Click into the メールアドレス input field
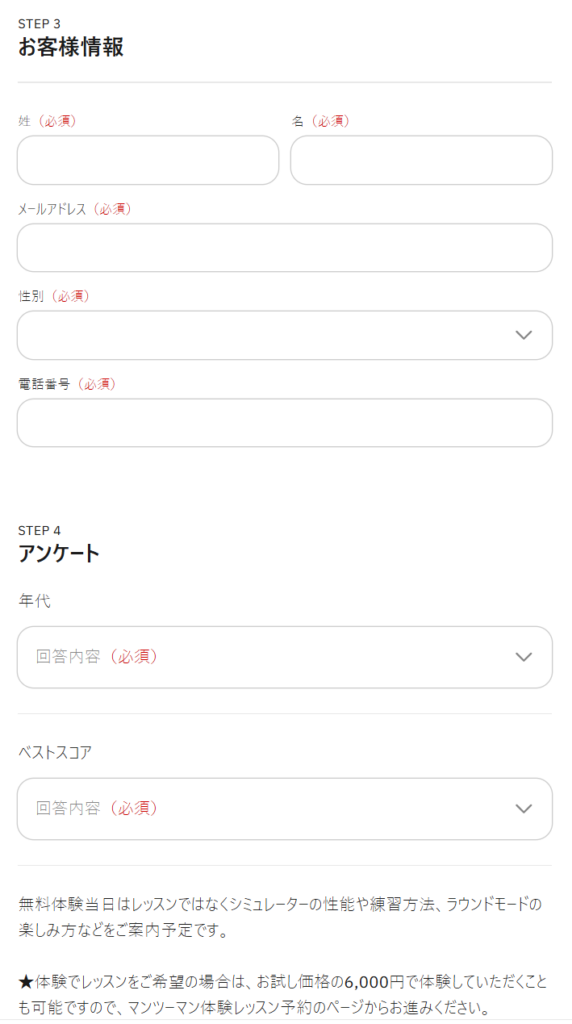The image size is (572, 1024). [285, 248]
